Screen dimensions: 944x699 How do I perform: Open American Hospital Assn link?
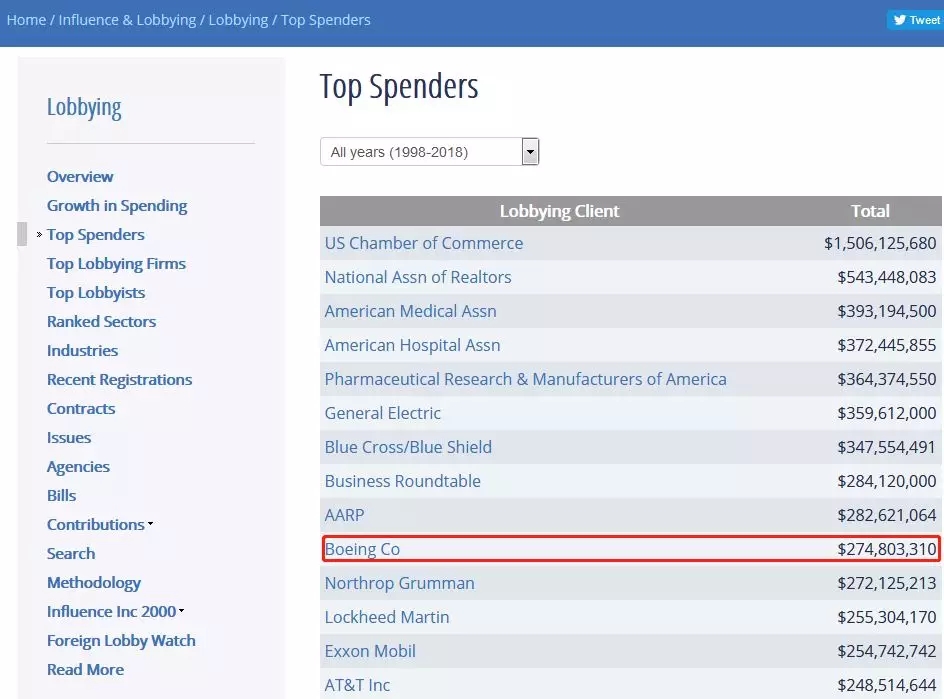(412, 345)
